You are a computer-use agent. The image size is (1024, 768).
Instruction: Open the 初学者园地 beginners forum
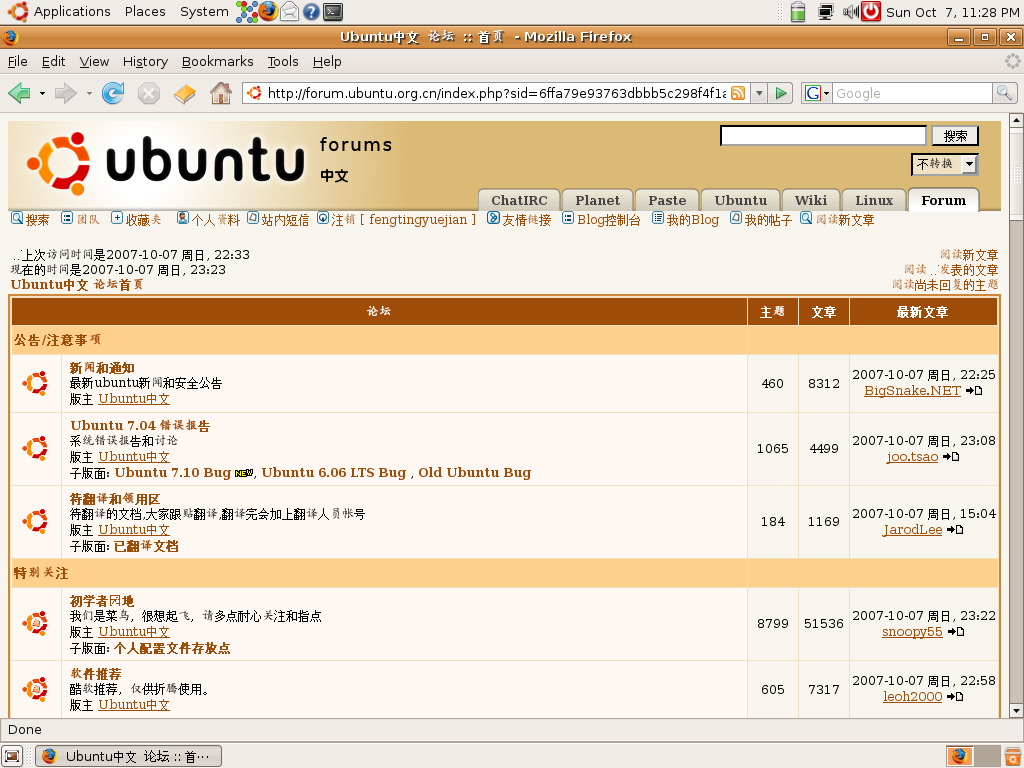point(102,601)
